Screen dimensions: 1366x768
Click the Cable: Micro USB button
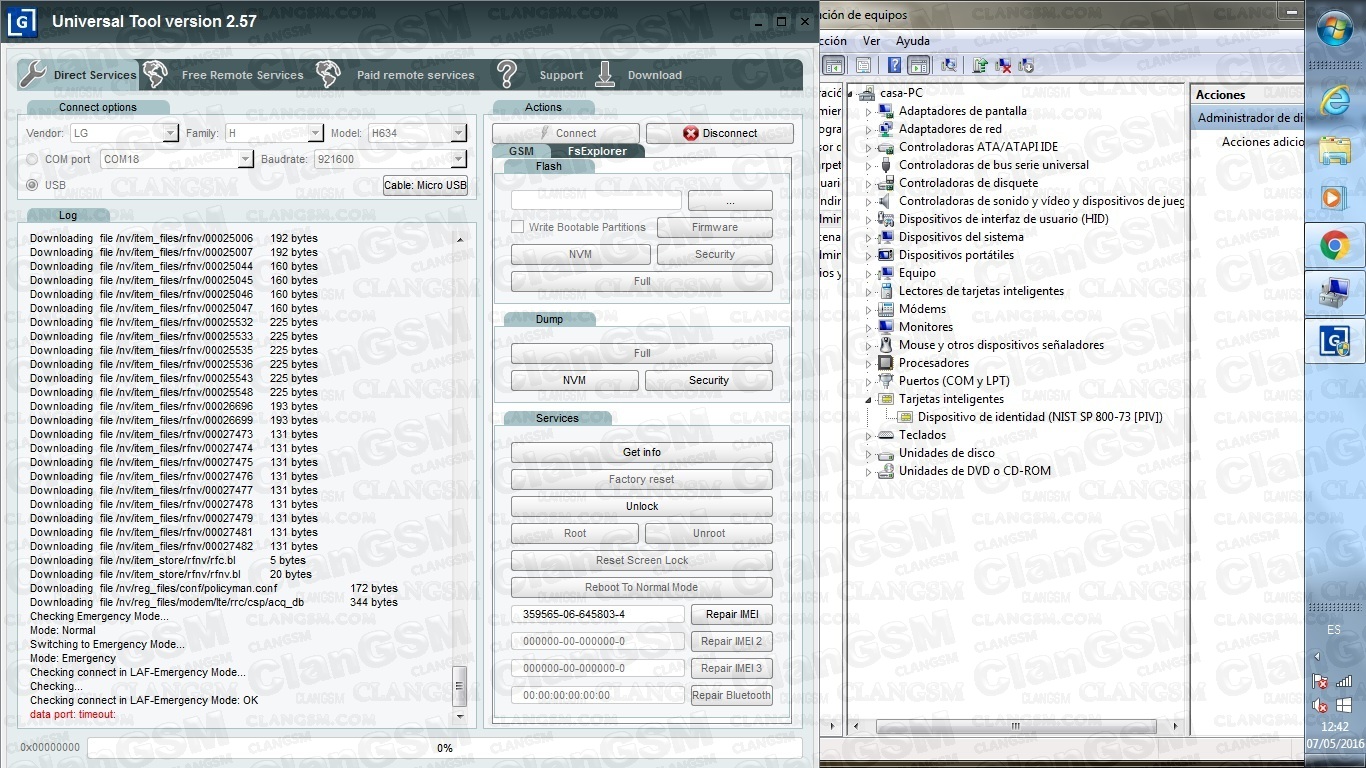pos(426,185)
